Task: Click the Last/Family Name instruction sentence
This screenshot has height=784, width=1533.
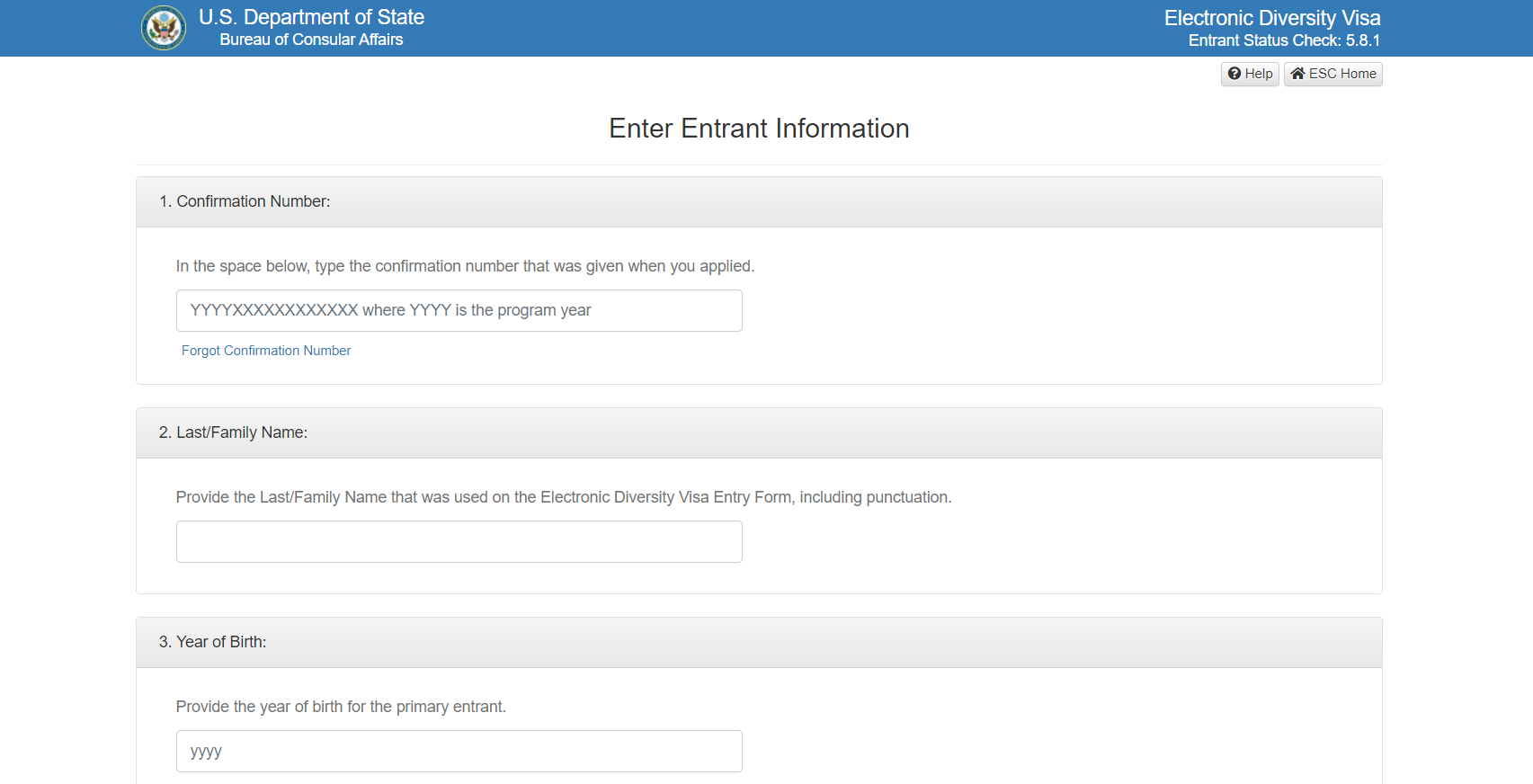Action: click(563, 497)
